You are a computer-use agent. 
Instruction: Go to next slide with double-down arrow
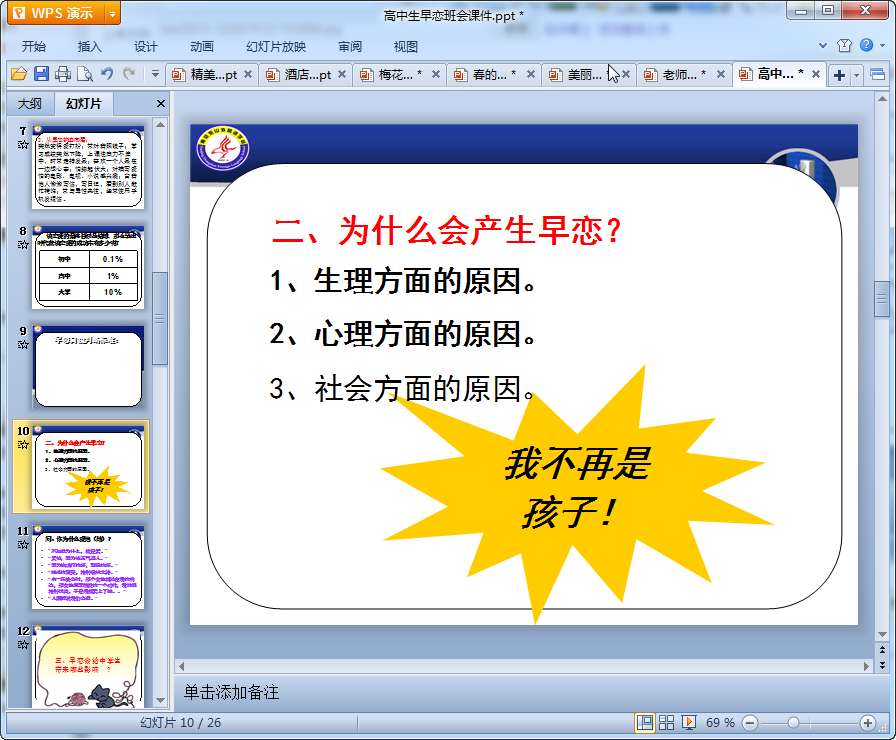tap(882, 665)
